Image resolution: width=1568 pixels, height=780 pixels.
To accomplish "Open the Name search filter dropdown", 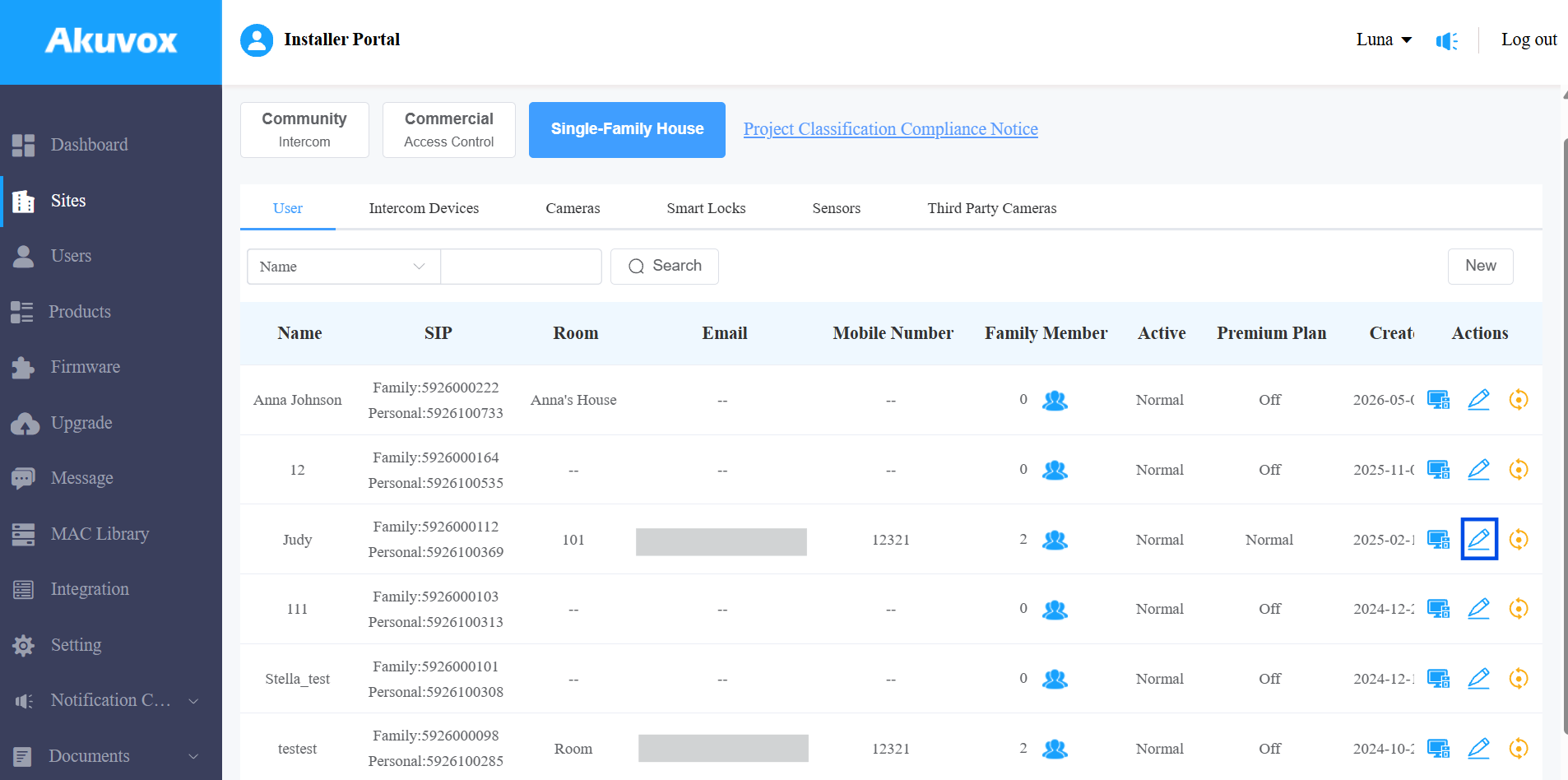I will coord(344,267).
